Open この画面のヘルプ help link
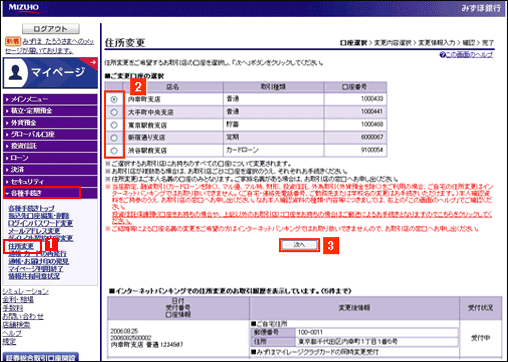Image resolution: width=508 pixels, height=362 pixels. coord(469,55)
